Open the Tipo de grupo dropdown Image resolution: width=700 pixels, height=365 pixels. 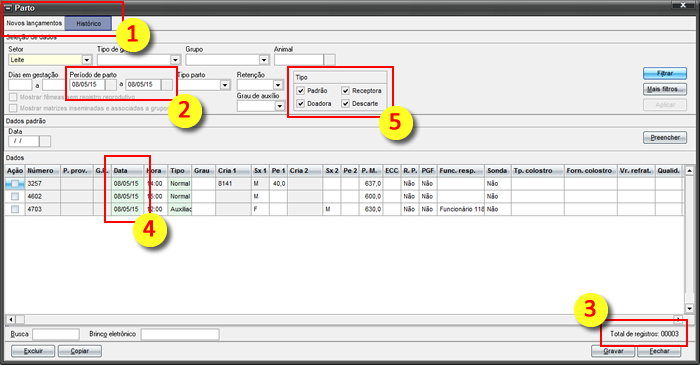tap(175, 60)
